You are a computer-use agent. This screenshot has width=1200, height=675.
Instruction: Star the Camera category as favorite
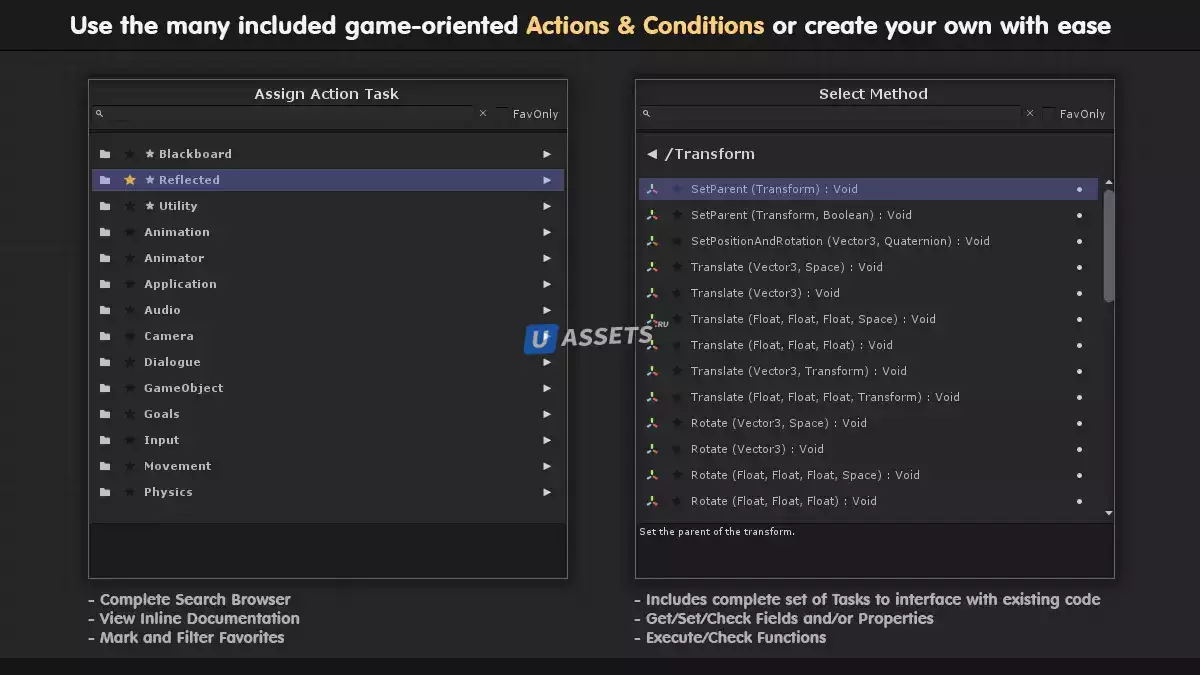130,336
